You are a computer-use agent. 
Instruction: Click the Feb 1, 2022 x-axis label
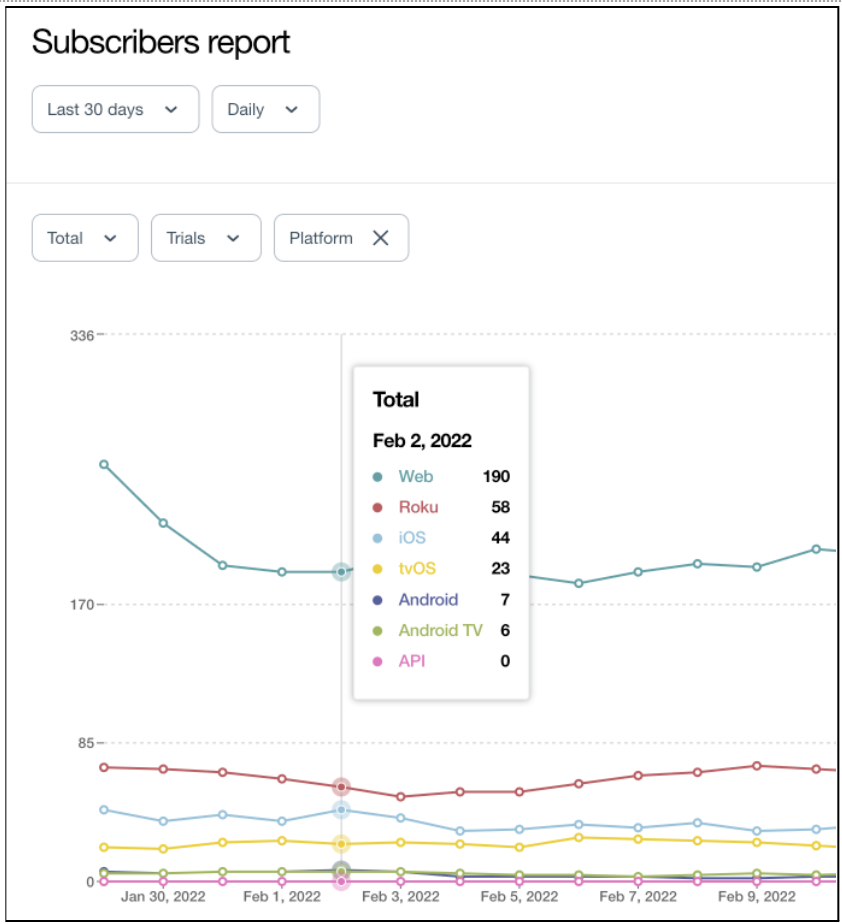pyautogui.click(x=282, y=897)
